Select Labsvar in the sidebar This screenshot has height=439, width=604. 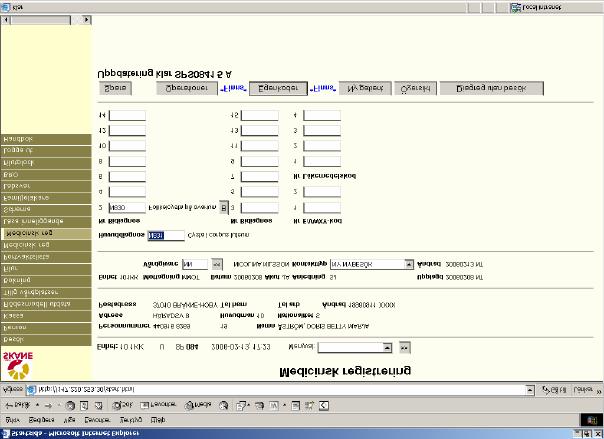point(46,186)
